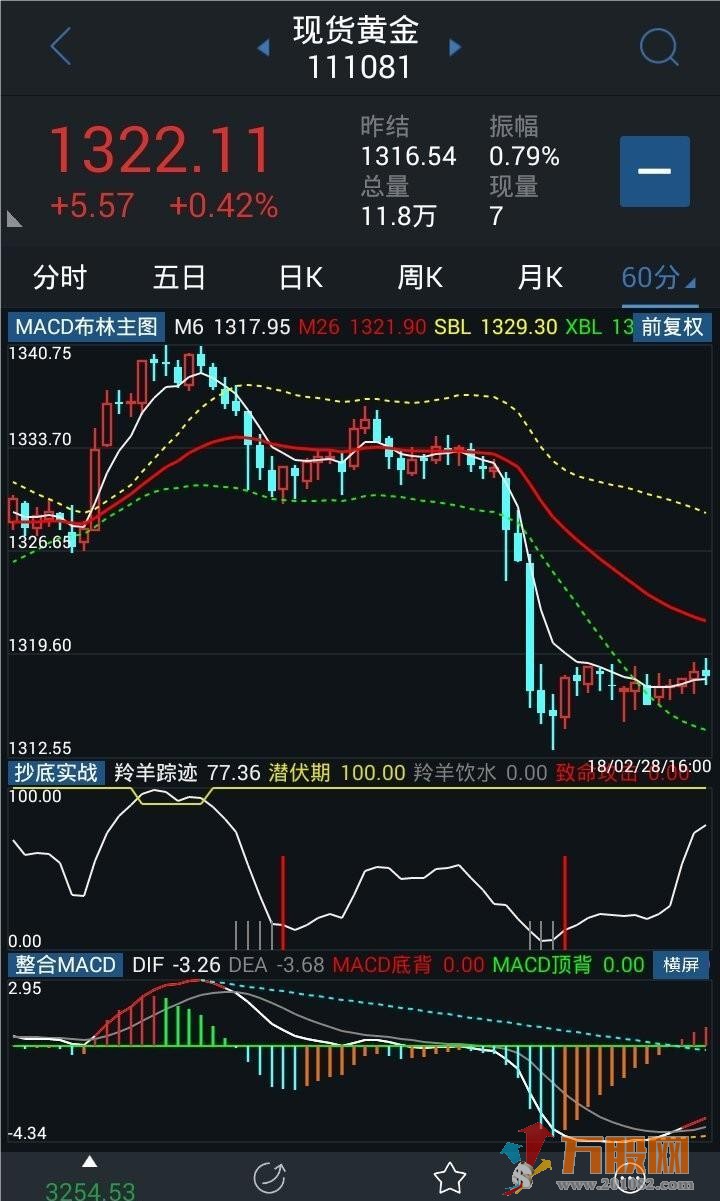The width and height of the screenshot is (720, 1201).
Task: Switch to previous instrument arrow
Action: tap(264, 47)
